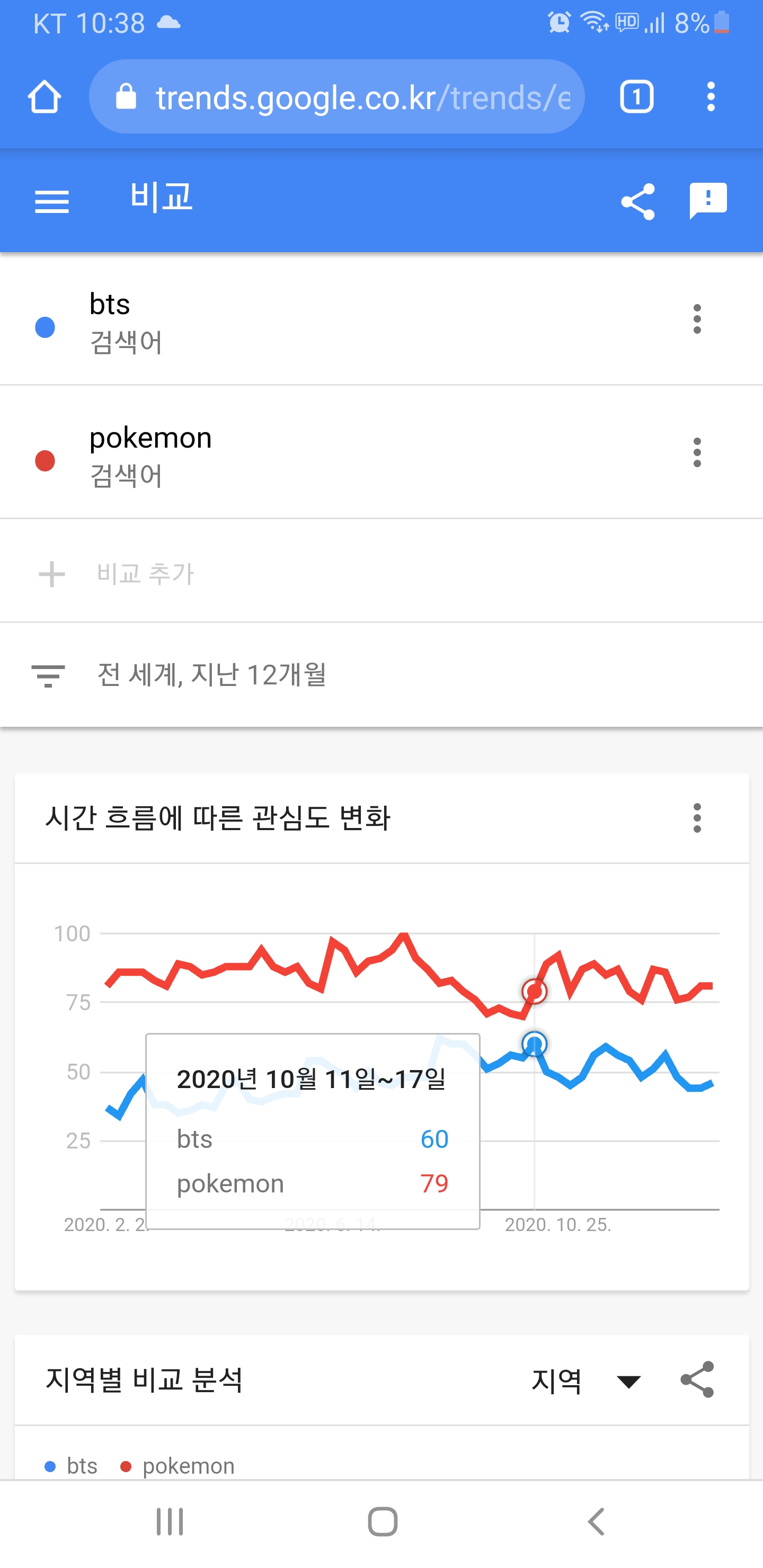
Task: Open the browser home page icon
Action: 45,97
